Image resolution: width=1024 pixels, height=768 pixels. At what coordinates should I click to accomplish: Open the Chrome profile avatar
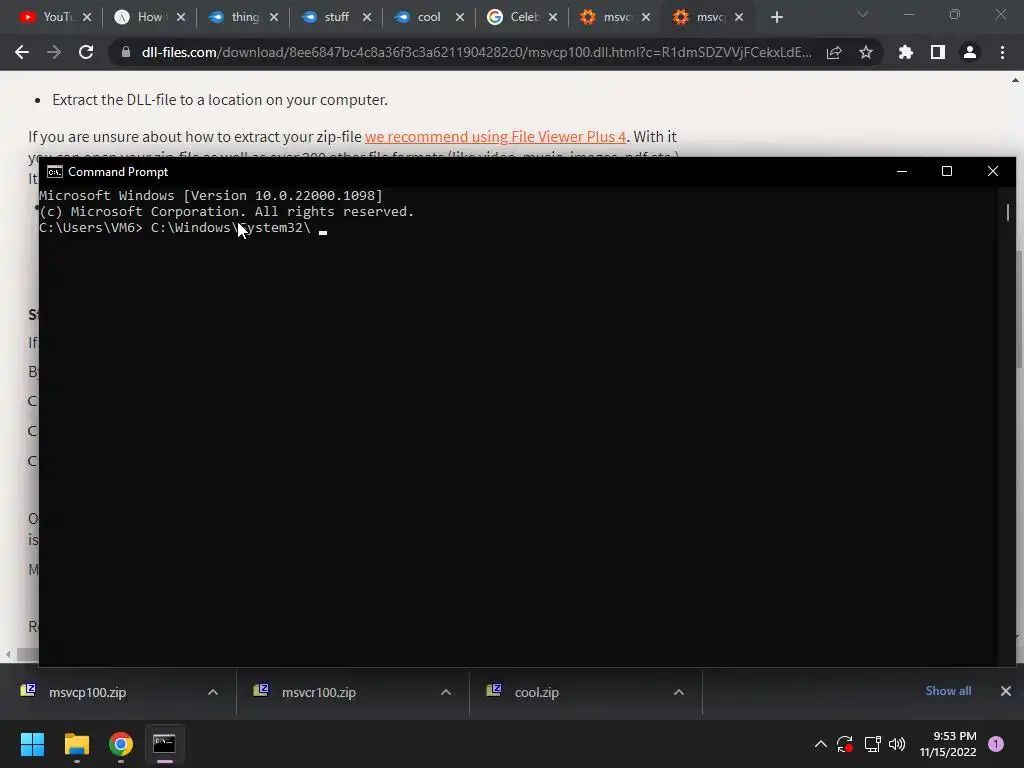tap(970, 52)
